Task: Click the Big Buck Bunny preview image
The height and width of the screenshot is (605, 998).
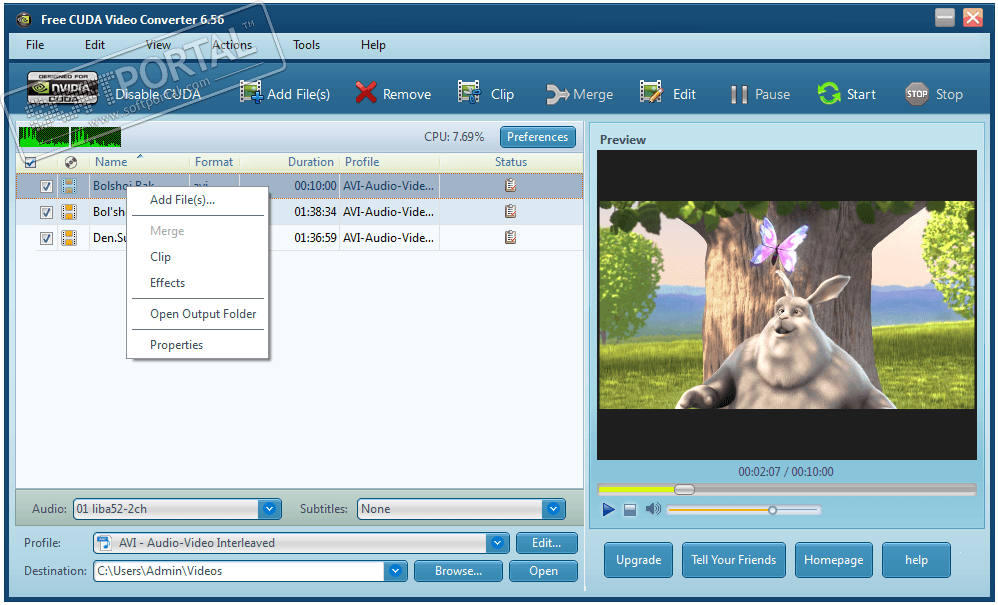Action: tap(787, 305)
